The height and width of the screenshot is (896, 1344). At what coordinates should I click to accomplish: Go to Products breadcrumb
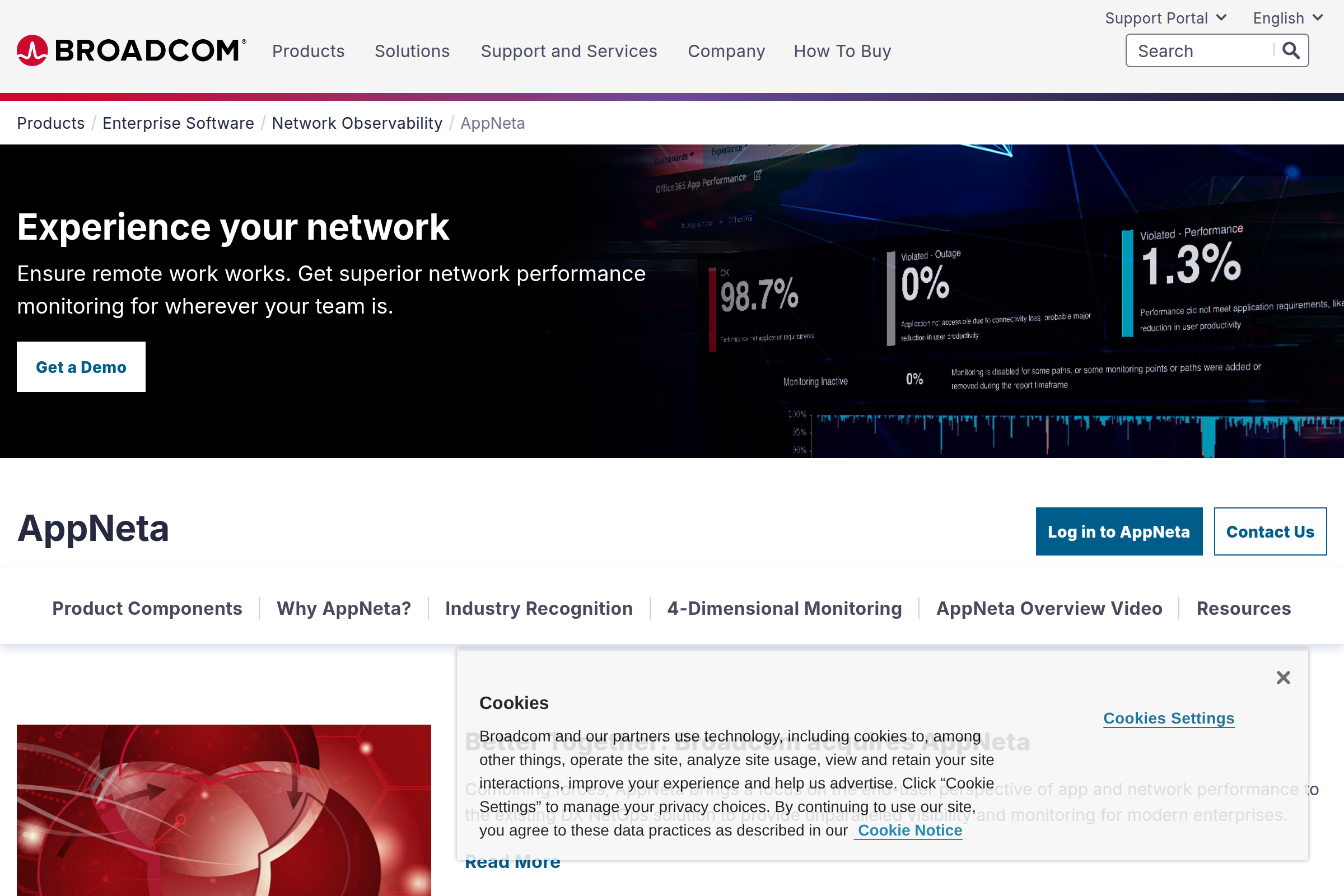[x=51, y=123]
